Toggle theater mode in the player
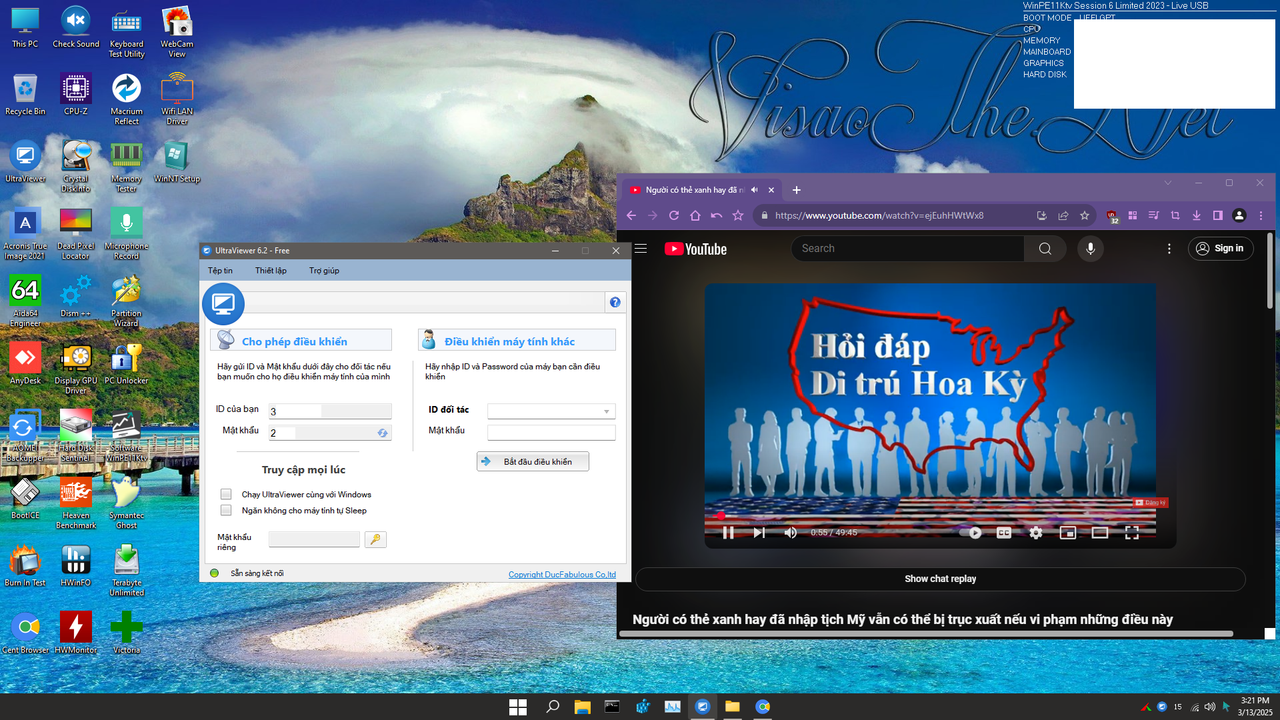Viewport: 1280px width, 720px height. pos(1100,533)
